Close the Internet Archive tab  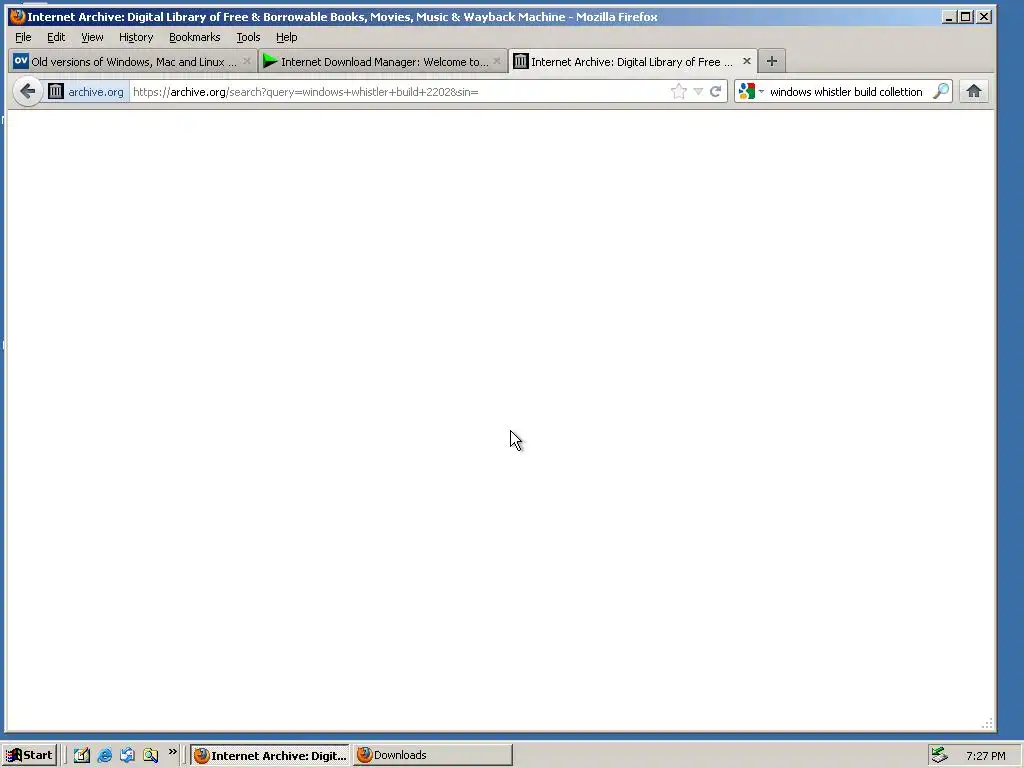(746, 61)
